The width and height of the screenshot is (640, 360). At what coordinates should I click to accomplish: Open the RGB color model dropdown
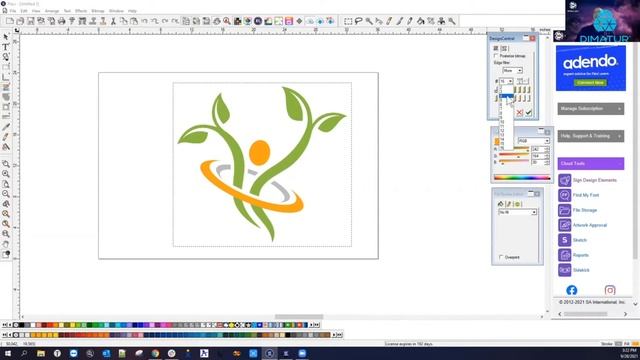534,141
